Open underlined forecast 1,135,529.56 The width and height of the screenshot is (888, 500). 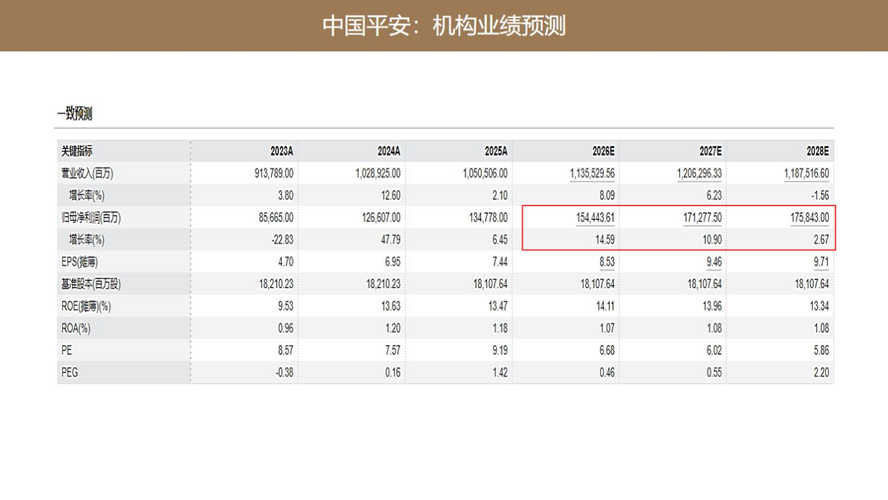(x=592, y=173)
